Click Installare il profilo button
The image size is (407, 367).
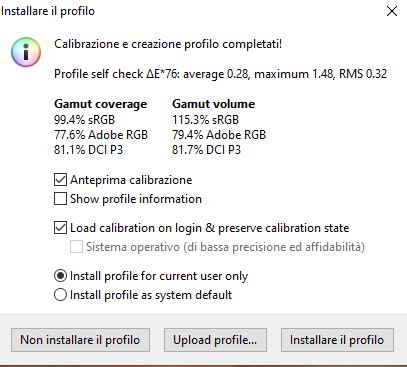tap(337, 340)
